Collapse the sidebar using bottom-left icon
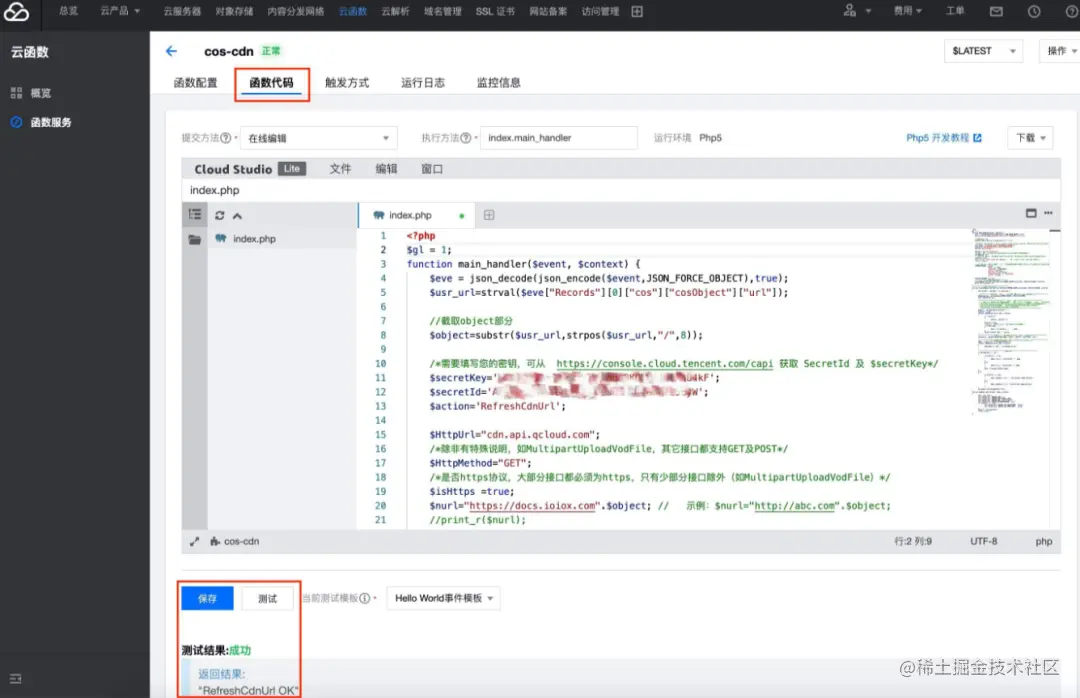Screen dimensions: 1080x698 (x=16, y=679)
